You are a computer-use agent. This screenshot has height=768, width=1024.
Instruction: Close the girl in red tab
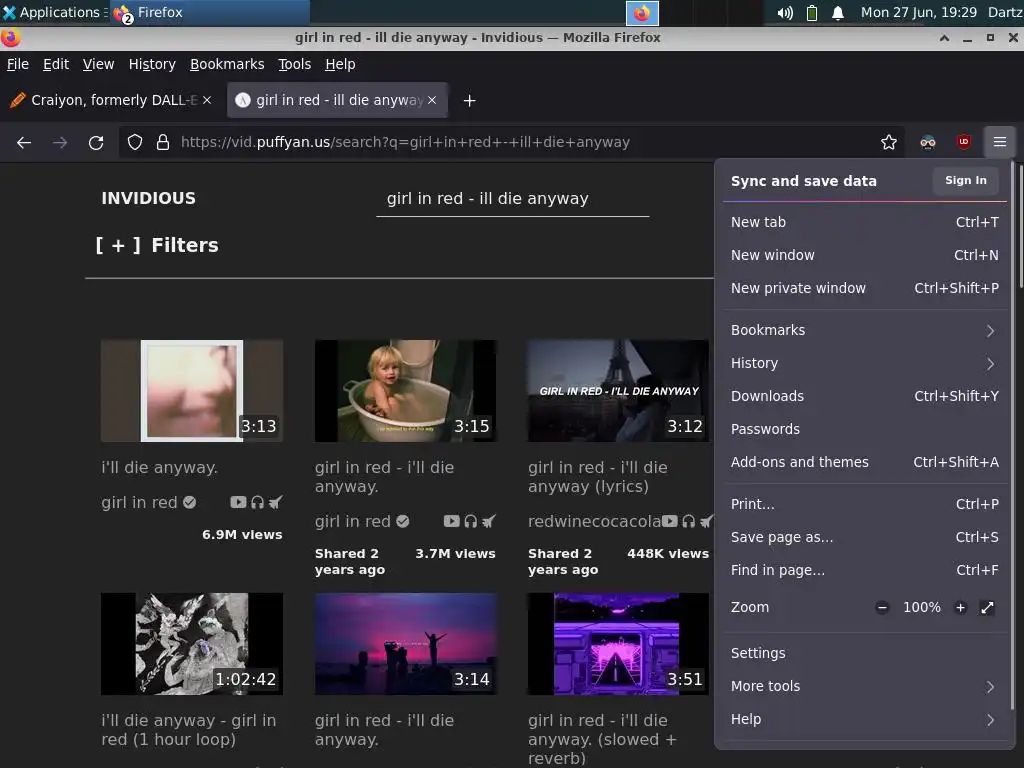pyautogui.click(x=432, y=100)
